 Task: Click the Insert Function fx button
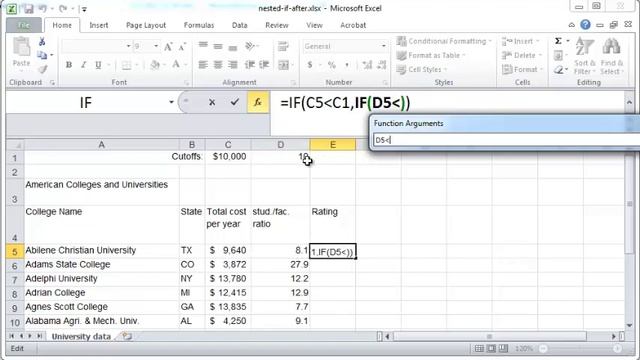coord(258,102)
